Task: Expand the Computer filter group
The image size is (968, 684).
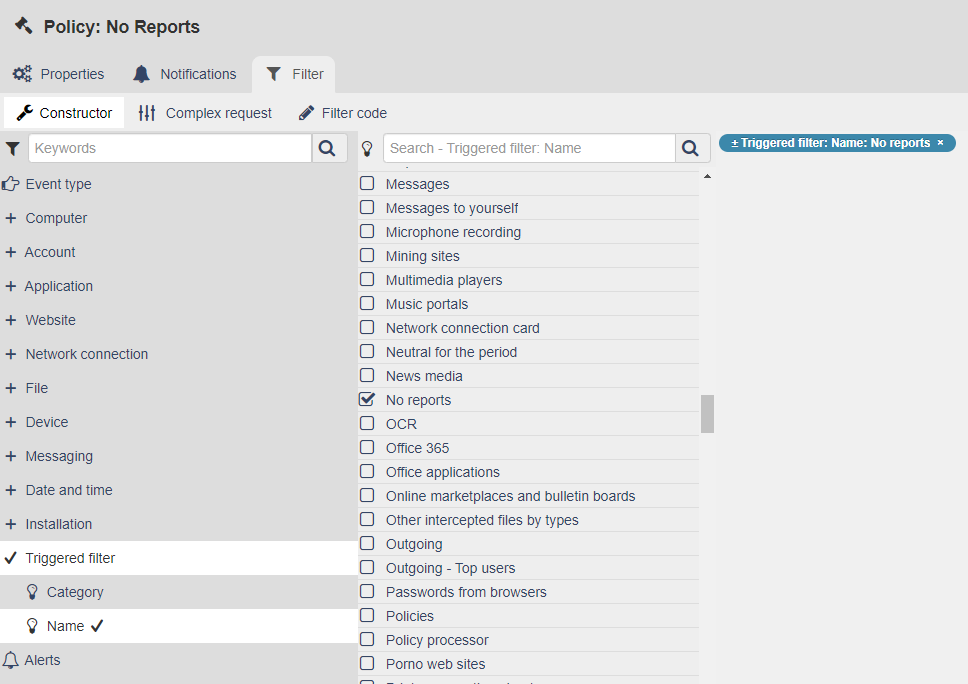Action: point(11,218)
